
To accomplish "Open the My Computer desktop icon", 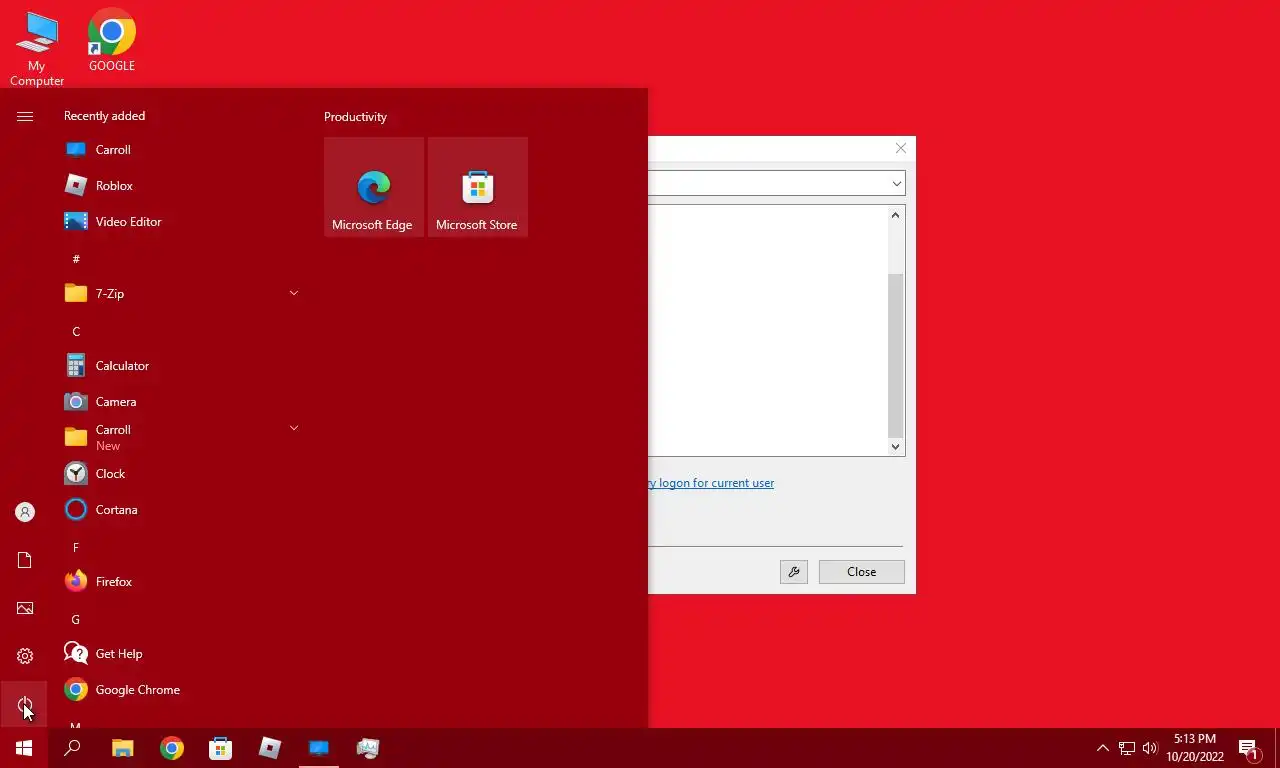I will pos(37,48).
